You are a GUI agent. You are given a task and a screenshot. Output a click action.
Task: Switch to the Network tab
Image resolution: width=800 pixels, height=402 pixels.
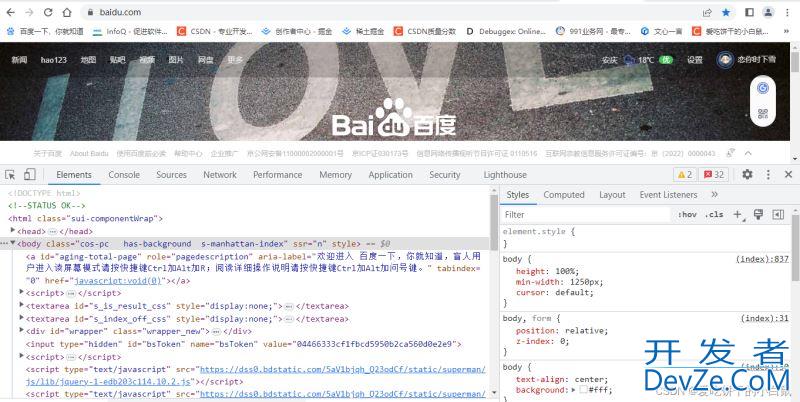pos(220,174)
